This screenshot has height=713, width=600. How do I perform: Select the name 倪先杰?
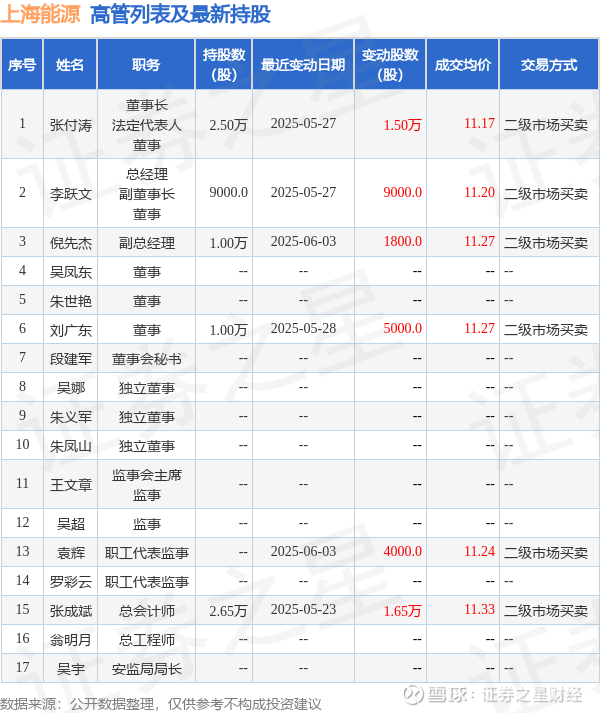click(x=71, y=243)
